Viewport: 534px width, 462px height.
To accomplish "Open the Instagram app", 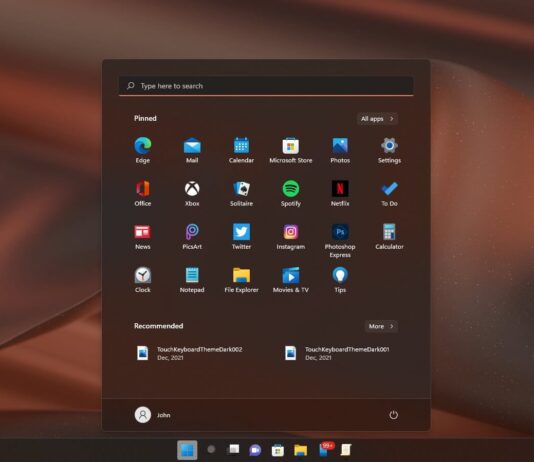I will pos(290,237).
